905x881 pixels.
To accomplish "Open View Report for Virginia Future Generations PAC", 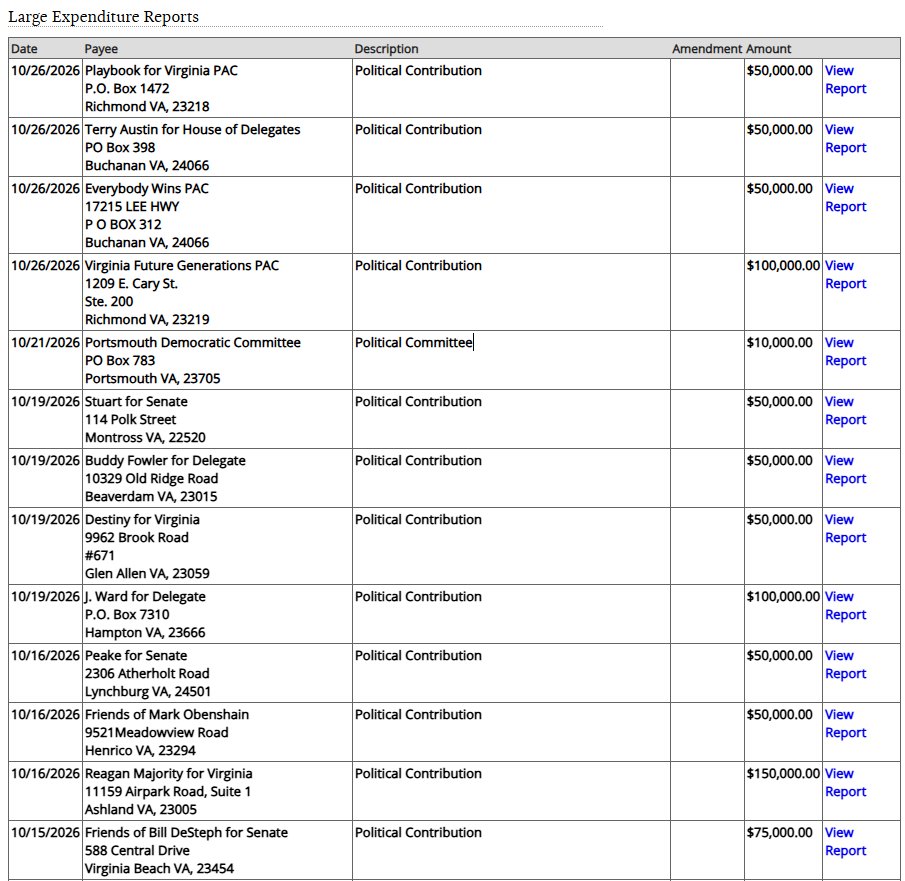I will (846, 275).
